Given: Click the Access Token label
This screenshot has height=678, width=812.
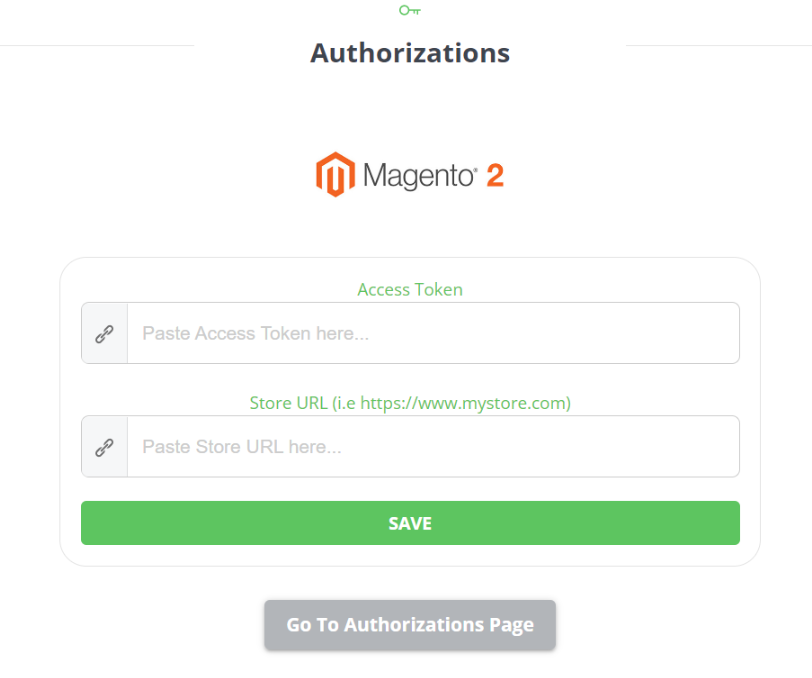Looking at the screenshot, I should tap(410, 290).
